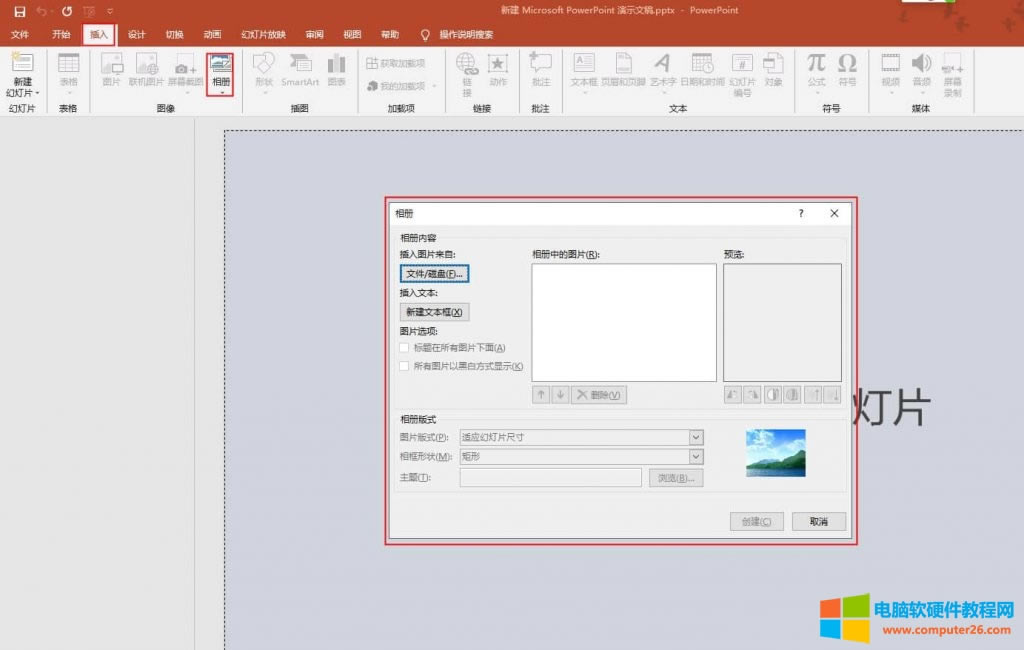The width and height of the screenshot is (1024, 650).
Task: Select the 相册 (Photo Album) icon
Action: [221, 70]
